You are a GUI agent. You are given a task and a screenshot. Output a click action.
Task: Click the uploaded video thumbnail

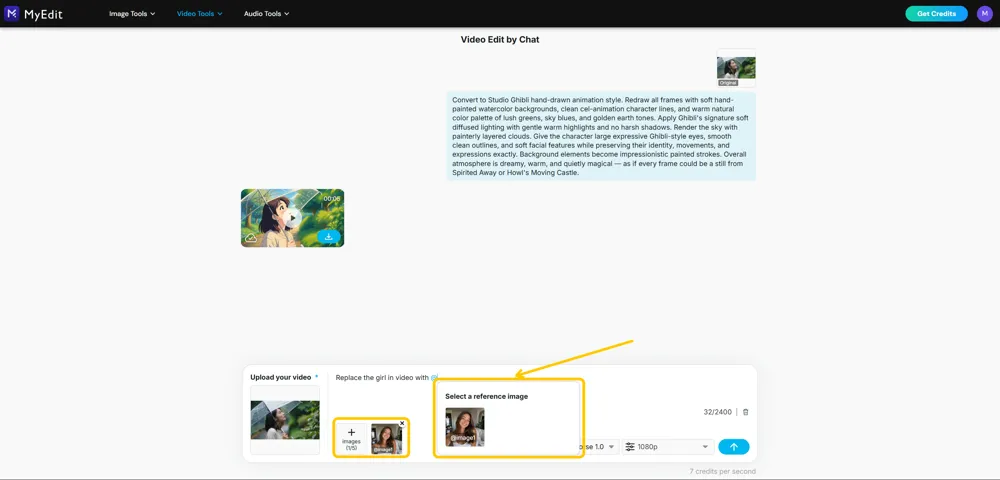coord(285,419)
